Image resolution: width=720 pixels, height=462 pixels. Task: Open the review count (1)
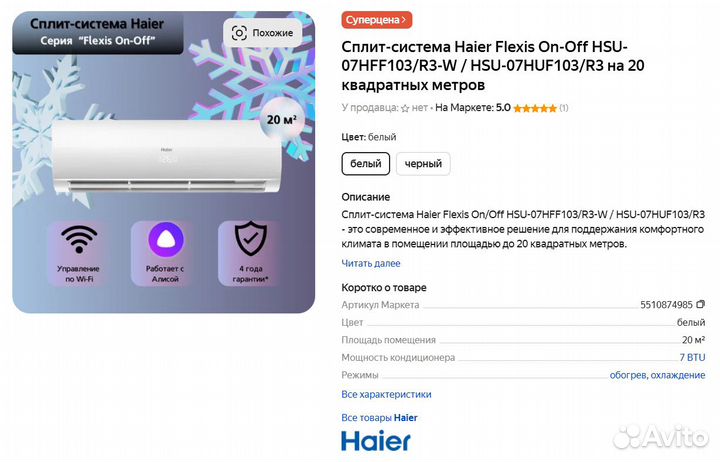(563, 108)
